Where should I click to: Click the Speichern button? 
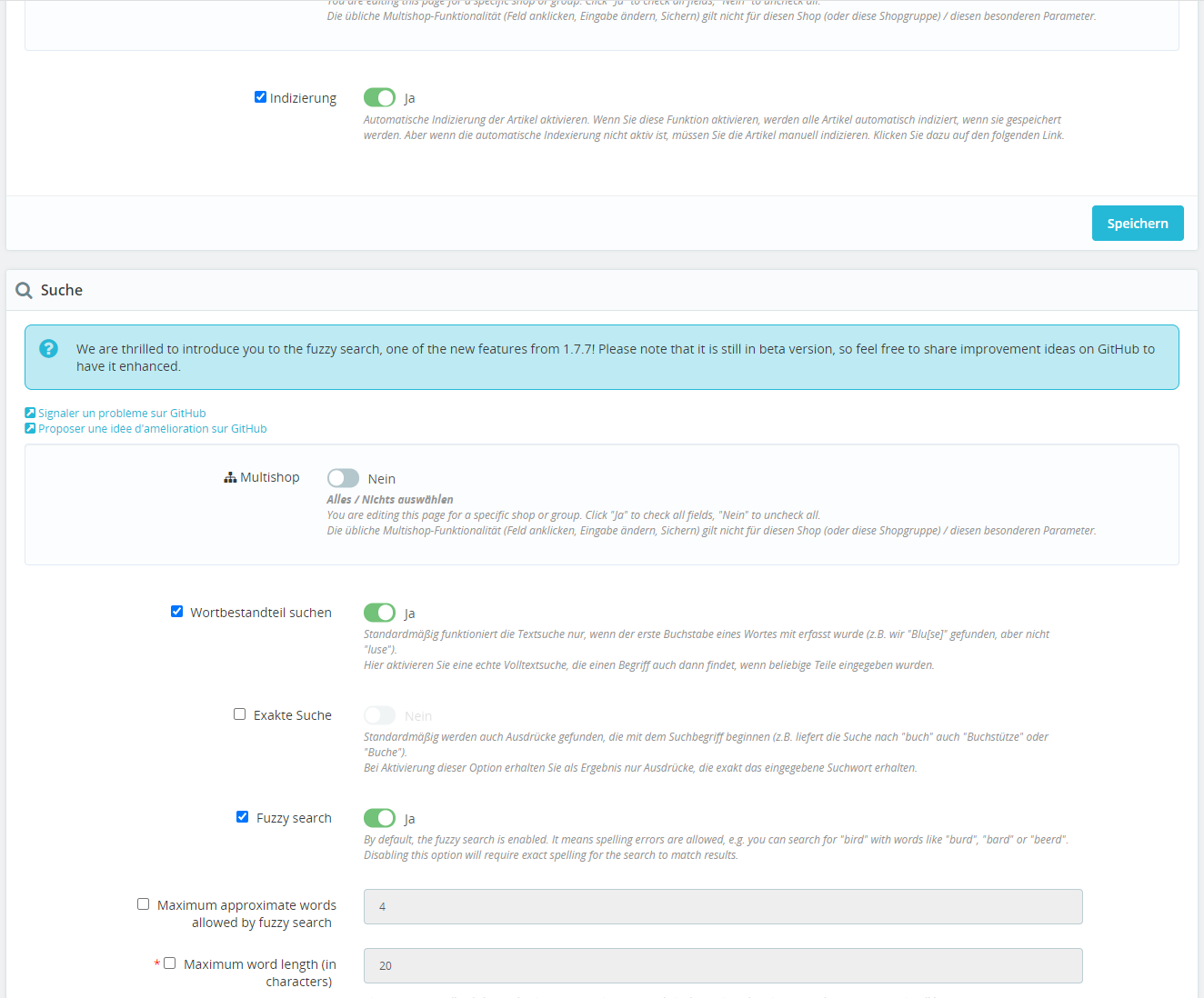coord(1138,224)
